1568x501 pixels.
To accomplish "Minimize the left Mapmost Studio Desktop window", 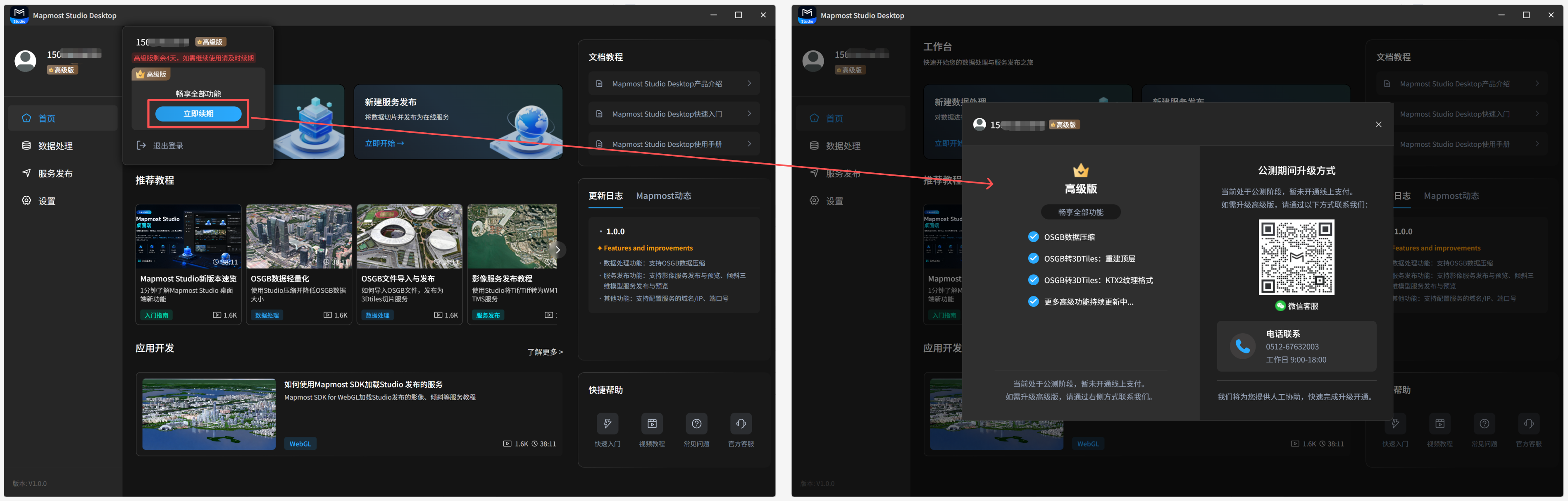I will 713,15.
